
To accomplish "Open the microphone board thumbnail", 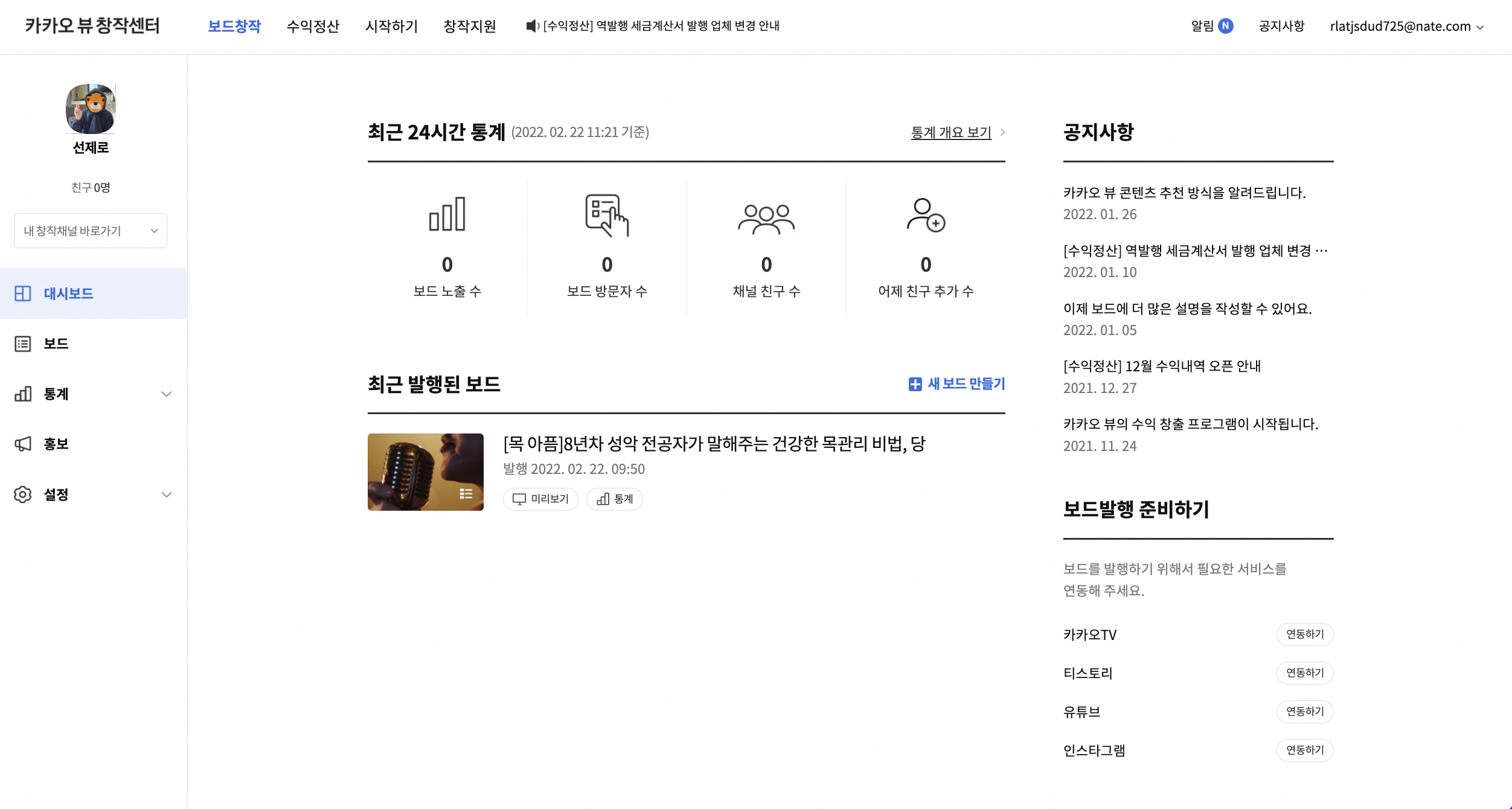I will (x=426, y=472).
